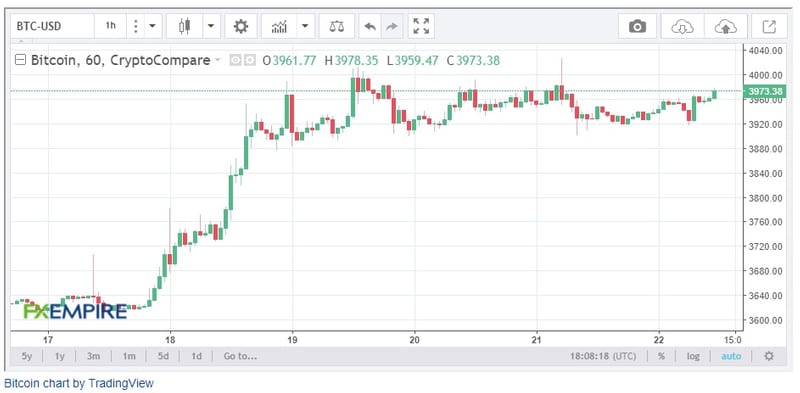800x393 pixels.
Task: Expand the chart style dropdown arrow
Action: [x=211, y=26]
